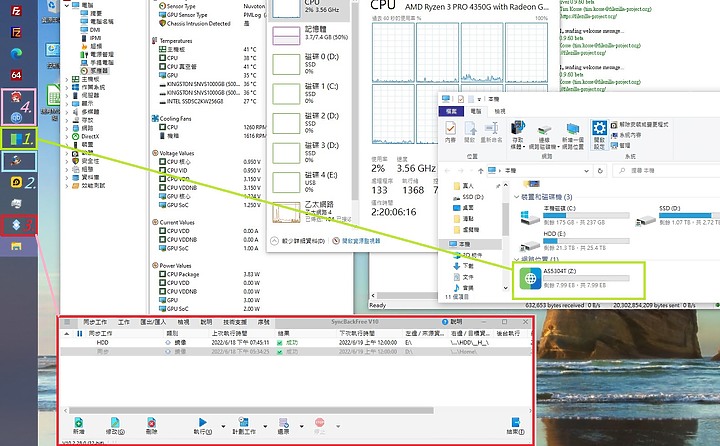Collapse the 裝置和磁碟機 (3) group in Explorer
720x446 pixels.
(x=517, y=197)
